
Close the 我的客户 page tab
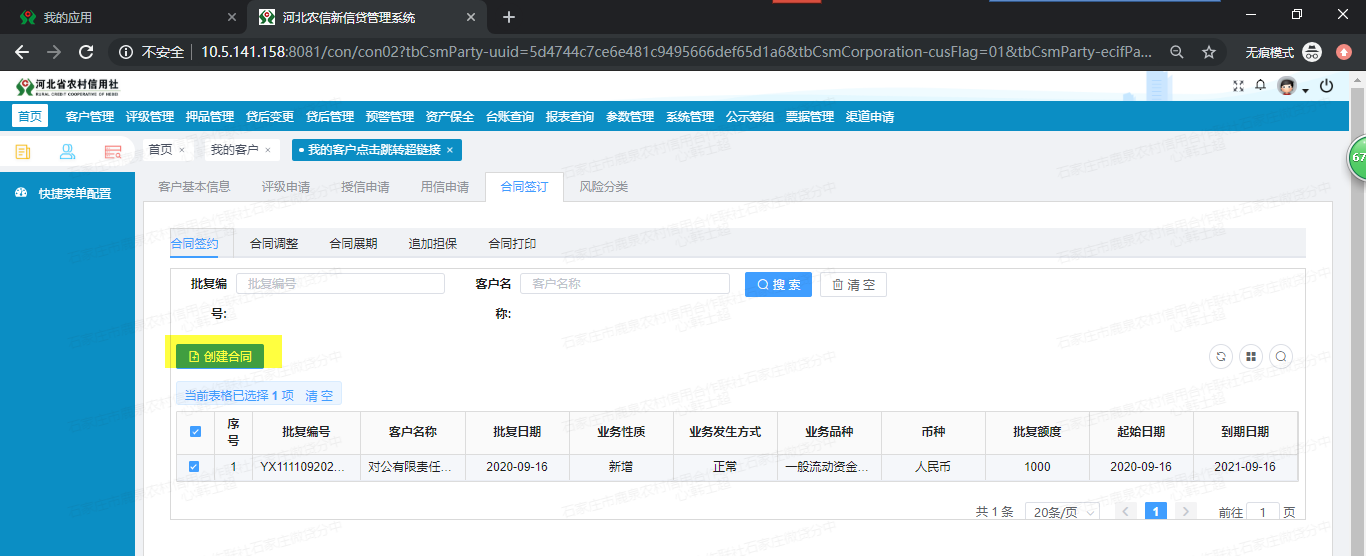pos(267,150)
